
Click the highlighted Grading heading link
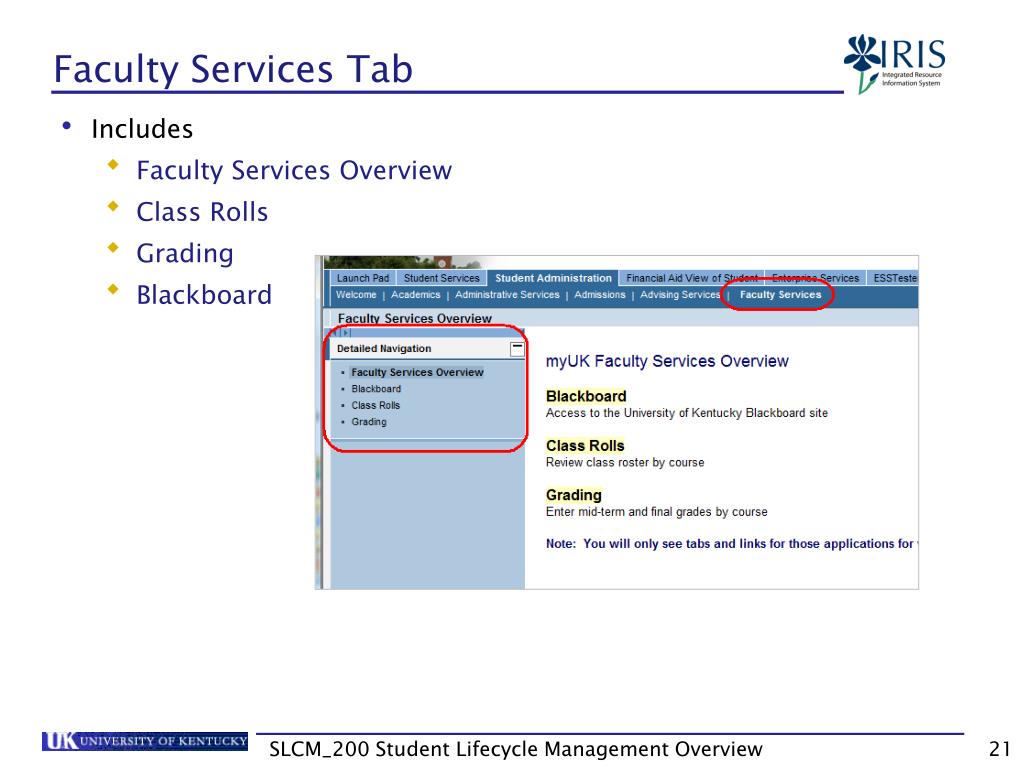pos(573,495)
